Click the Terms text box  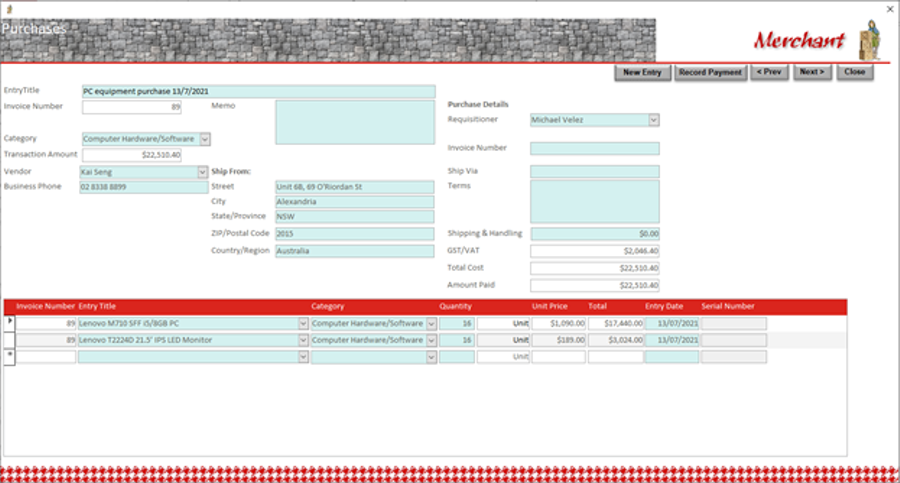[595, 202]
